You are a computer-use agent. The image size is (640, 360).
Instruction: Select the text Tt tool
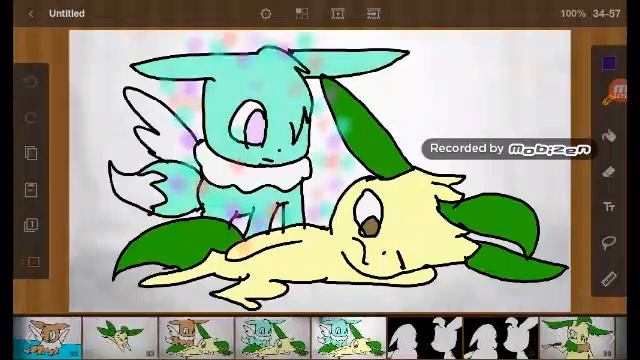click(609, 207)
